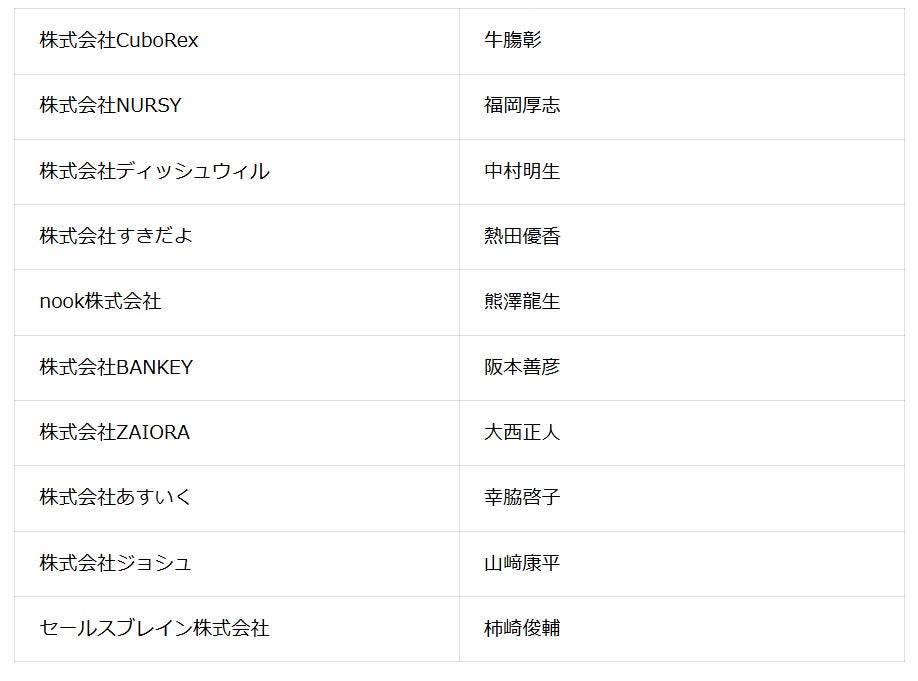Click the 株式会社あすいく entry
The width and height of the screenshot is (918, 681).
(x=116, y=497)
